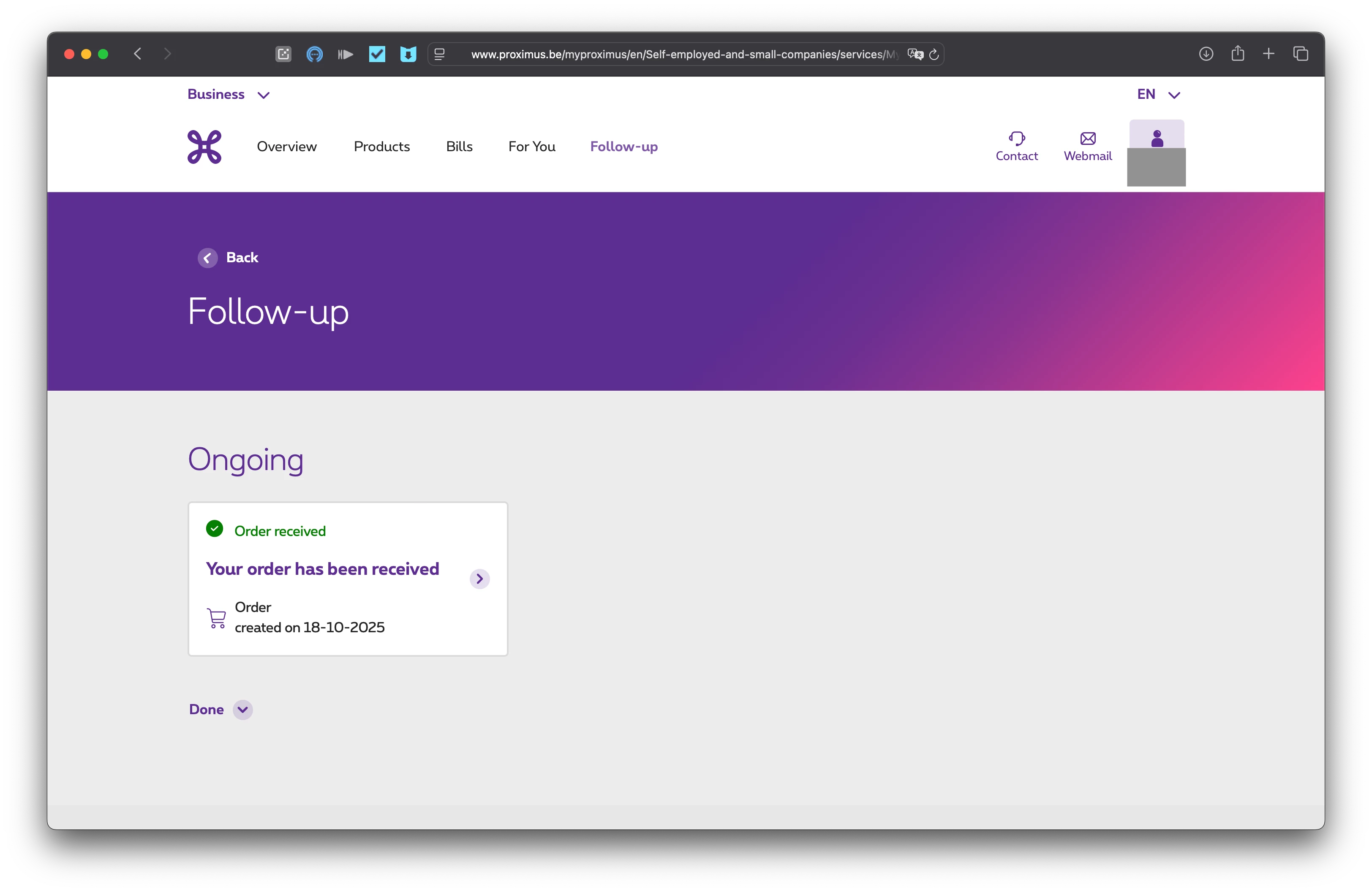Viewport: 1372px width, 892px height.
Task: Click the URL address bar field
Action: pos(680,54)
